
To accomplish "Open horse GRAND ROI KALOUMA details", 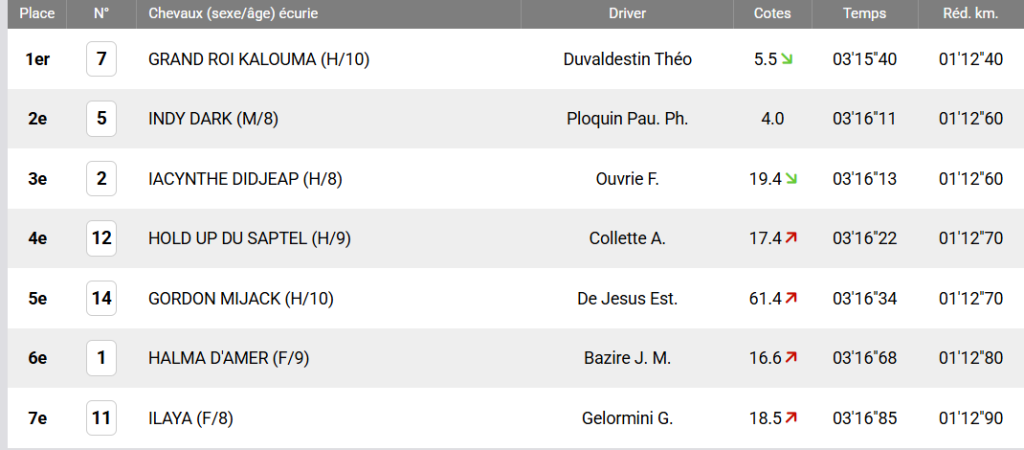I will point(259,59).
